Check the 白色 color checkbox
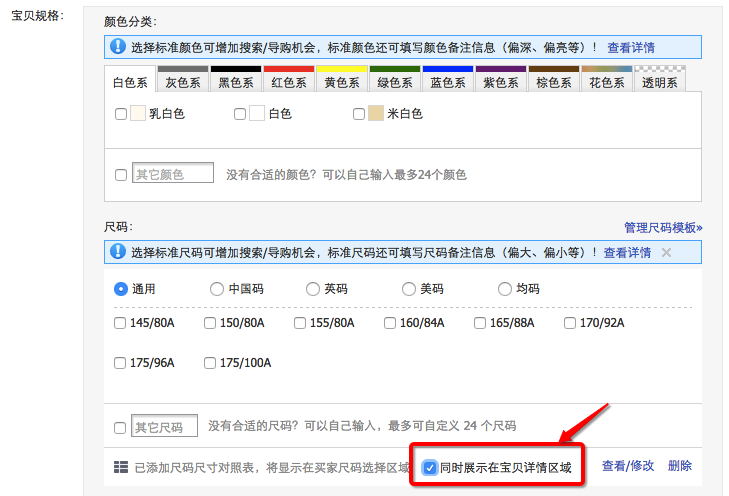The width and height of the screenshot is (729, 496). pos(240,114)
